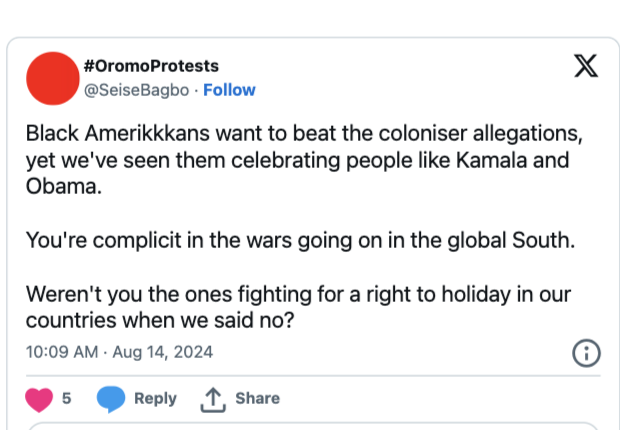Viewport: 620px width, 430px height.
Task: Click the 10:09 AM tweet timestamp
Action: click(x=59, y=352)
